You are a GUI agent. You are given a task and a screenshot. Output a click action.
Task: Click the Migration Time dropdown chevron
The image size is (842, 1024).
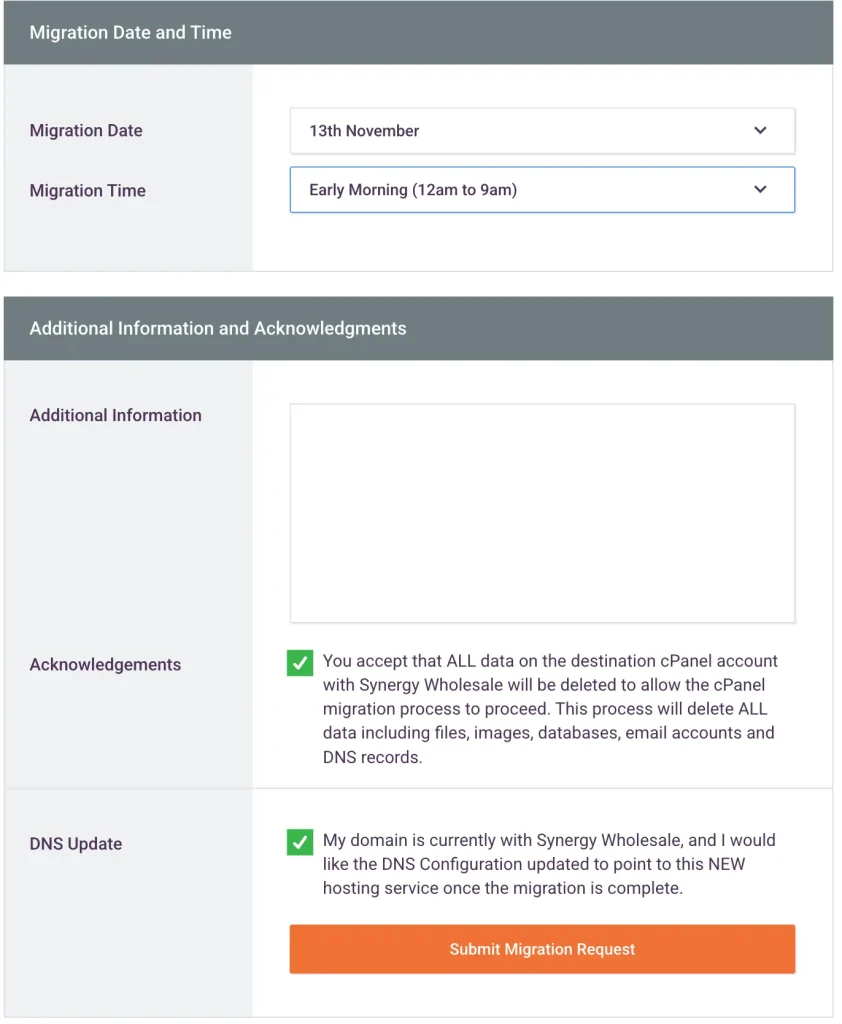pos(760,190)
